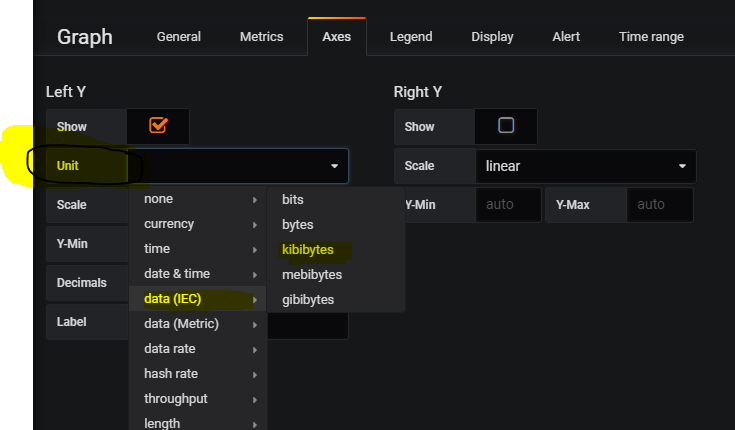
Task: Open the Alert tab
Action: click(x=566, y=37)
